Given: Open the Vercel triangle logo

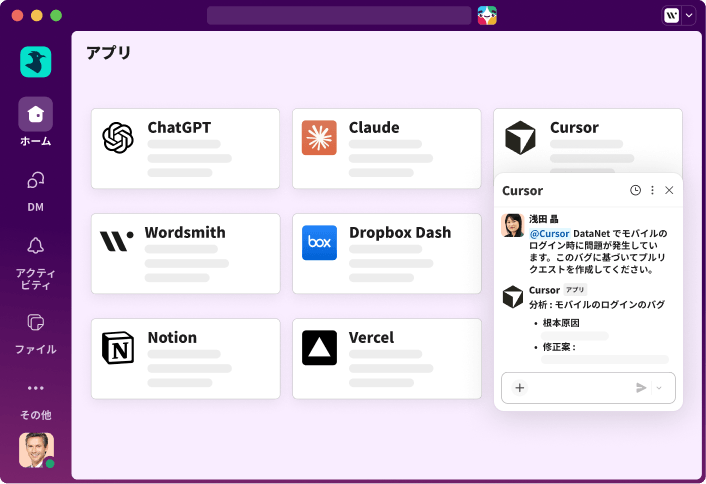Looking at the screenshot, I should click(x=319, y=348).
